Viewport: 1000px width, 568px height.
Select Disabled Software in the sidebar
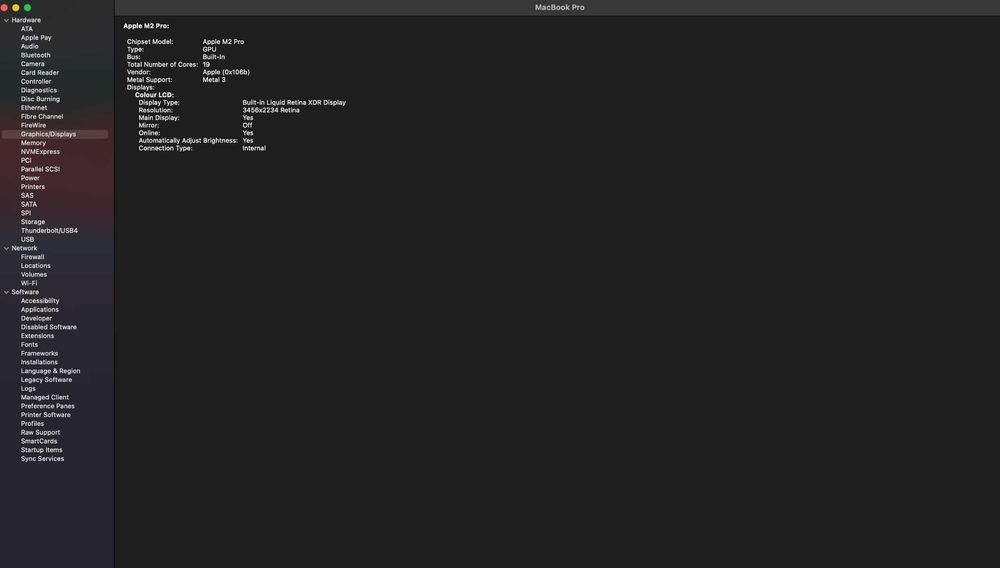[x=48, y=327]
